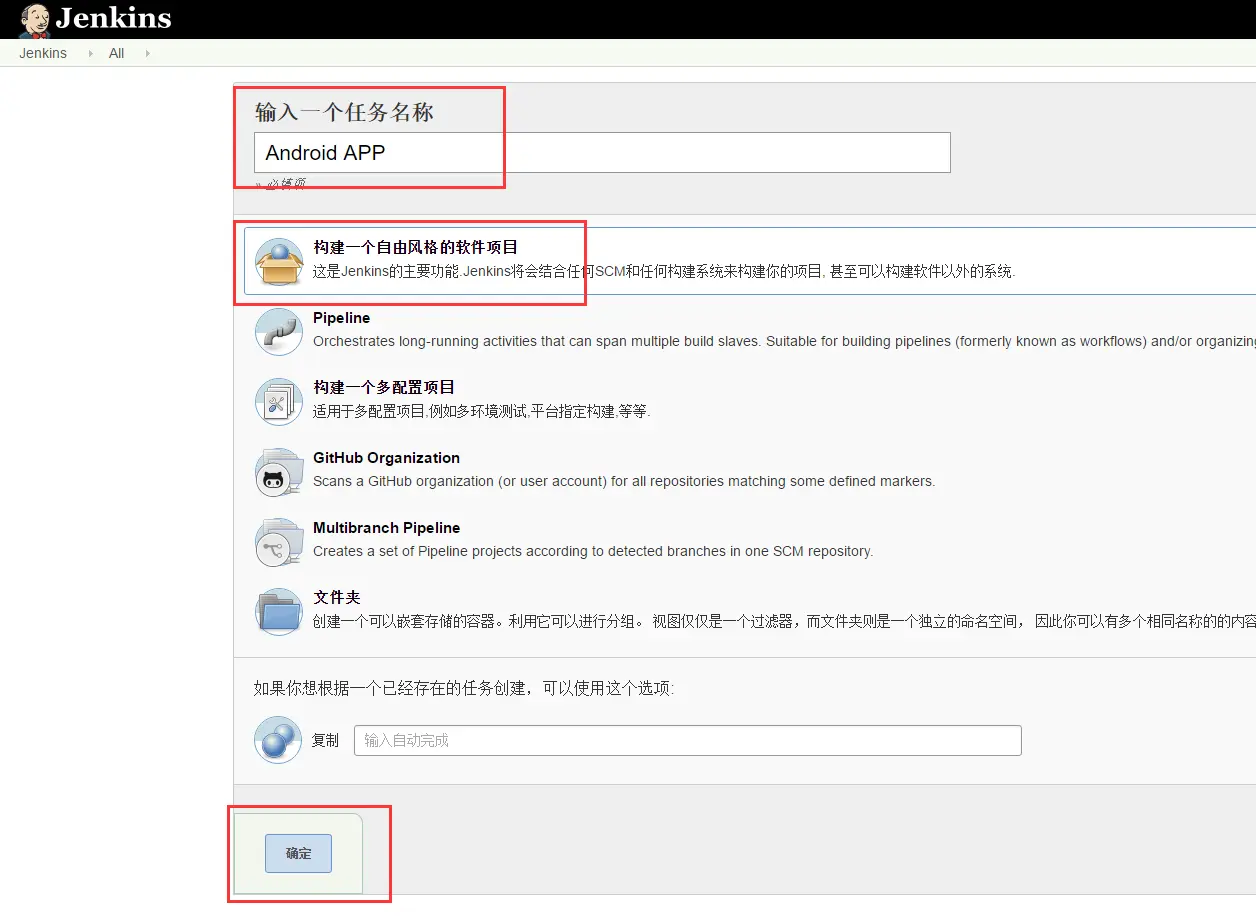Click the 确定 confirm button
The height and width of the screenshot is (923, 1256).
298,853
